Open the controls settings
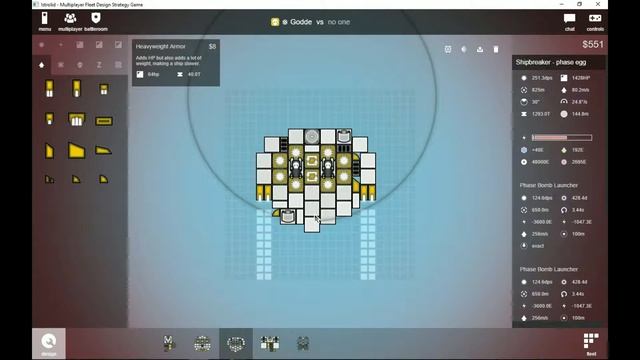 pos(595,22)
